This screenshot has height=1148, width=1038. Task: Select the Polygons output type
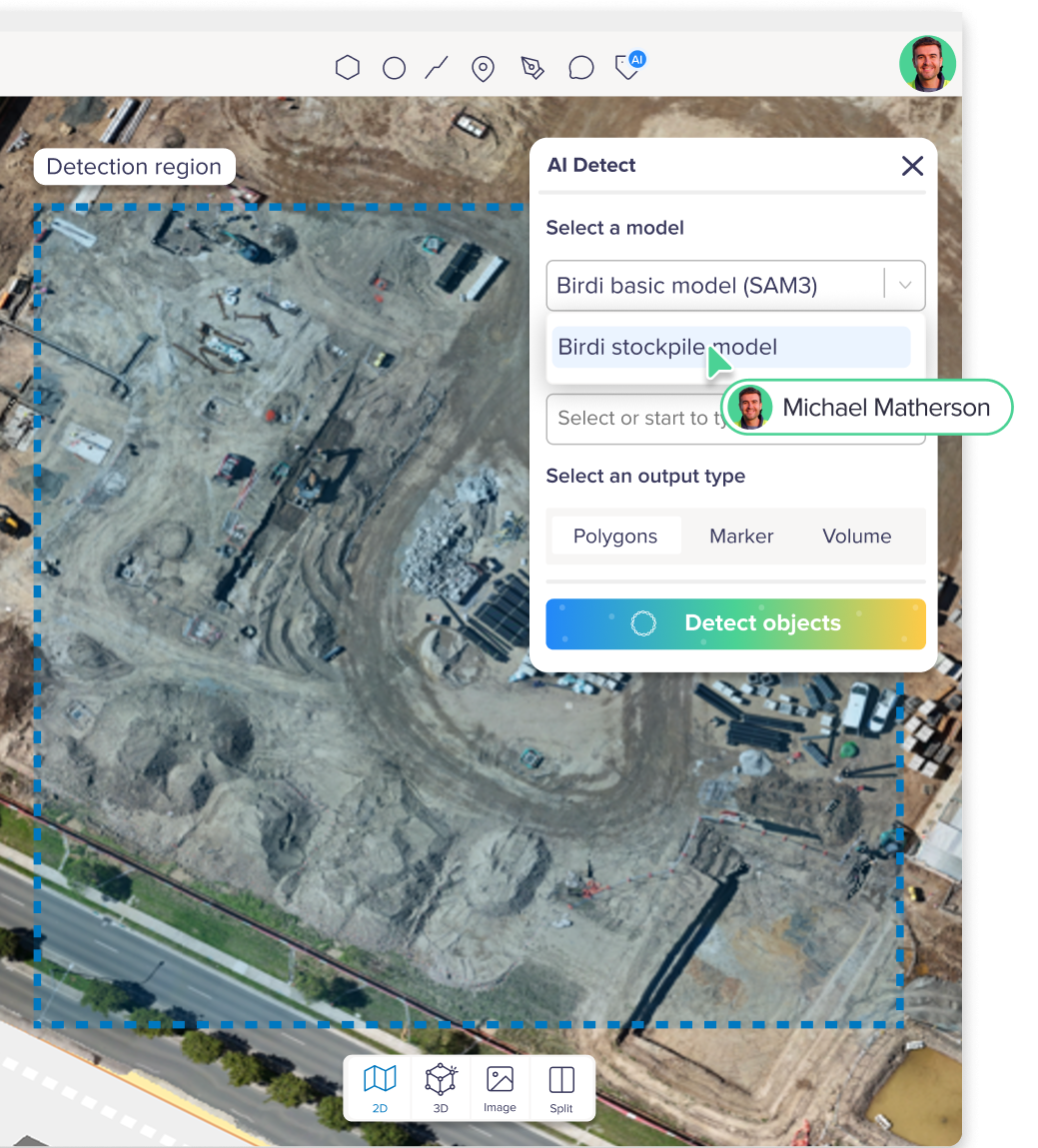[615, 536]
